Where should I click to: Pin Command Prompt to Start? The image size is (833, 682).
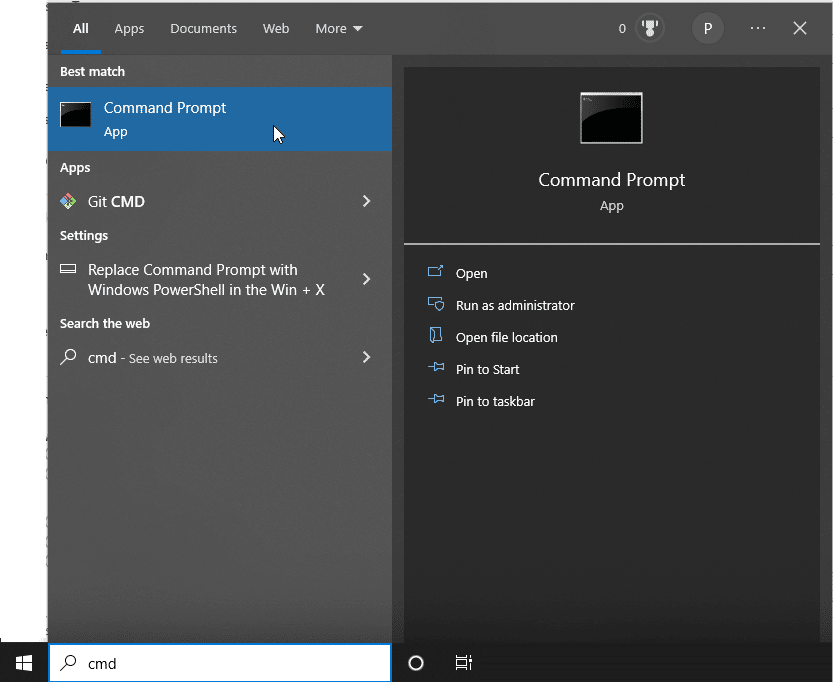(487, 369)
